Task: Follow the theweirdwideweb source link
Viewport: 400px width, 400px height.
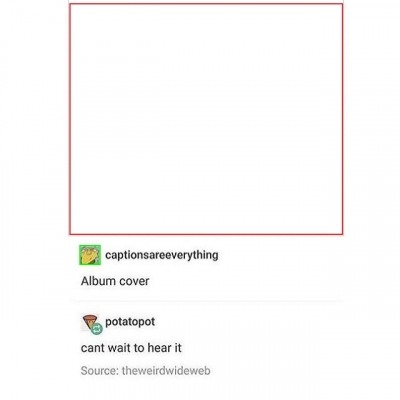Action: 166,371
